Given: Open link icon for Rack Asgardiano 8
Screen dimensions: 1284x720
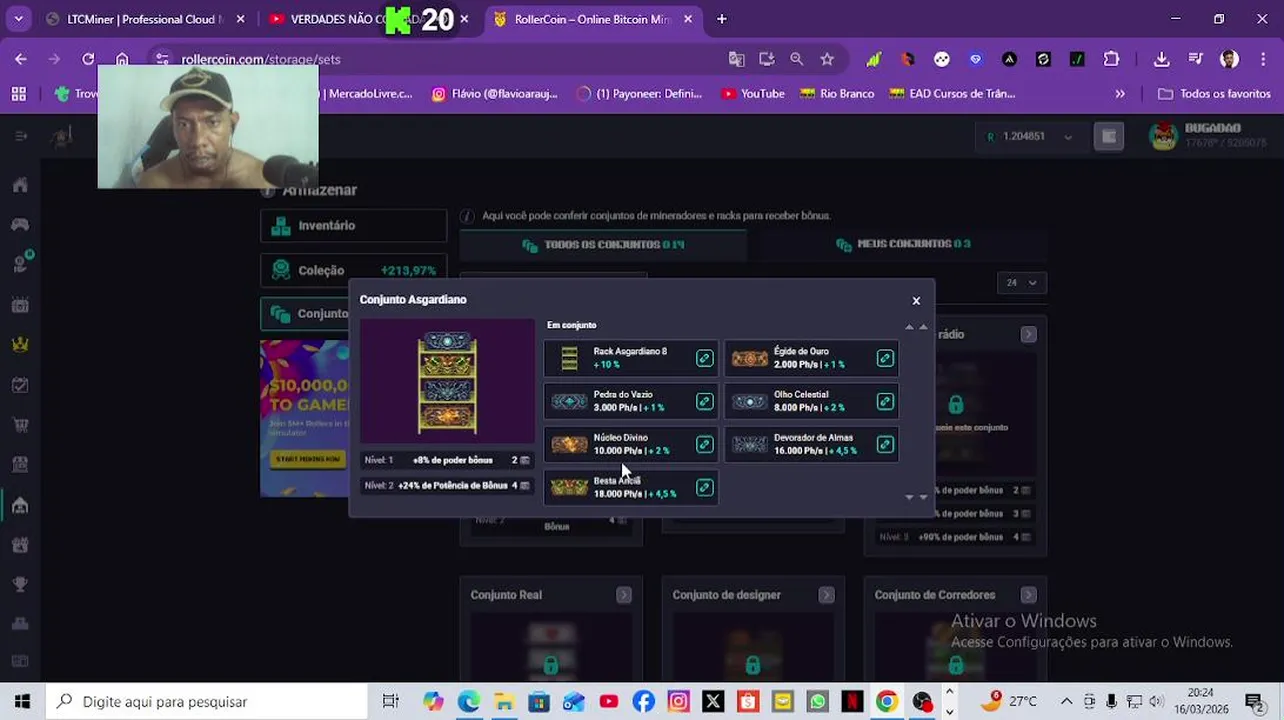Looking at the screenshot, I should [704, 358].
